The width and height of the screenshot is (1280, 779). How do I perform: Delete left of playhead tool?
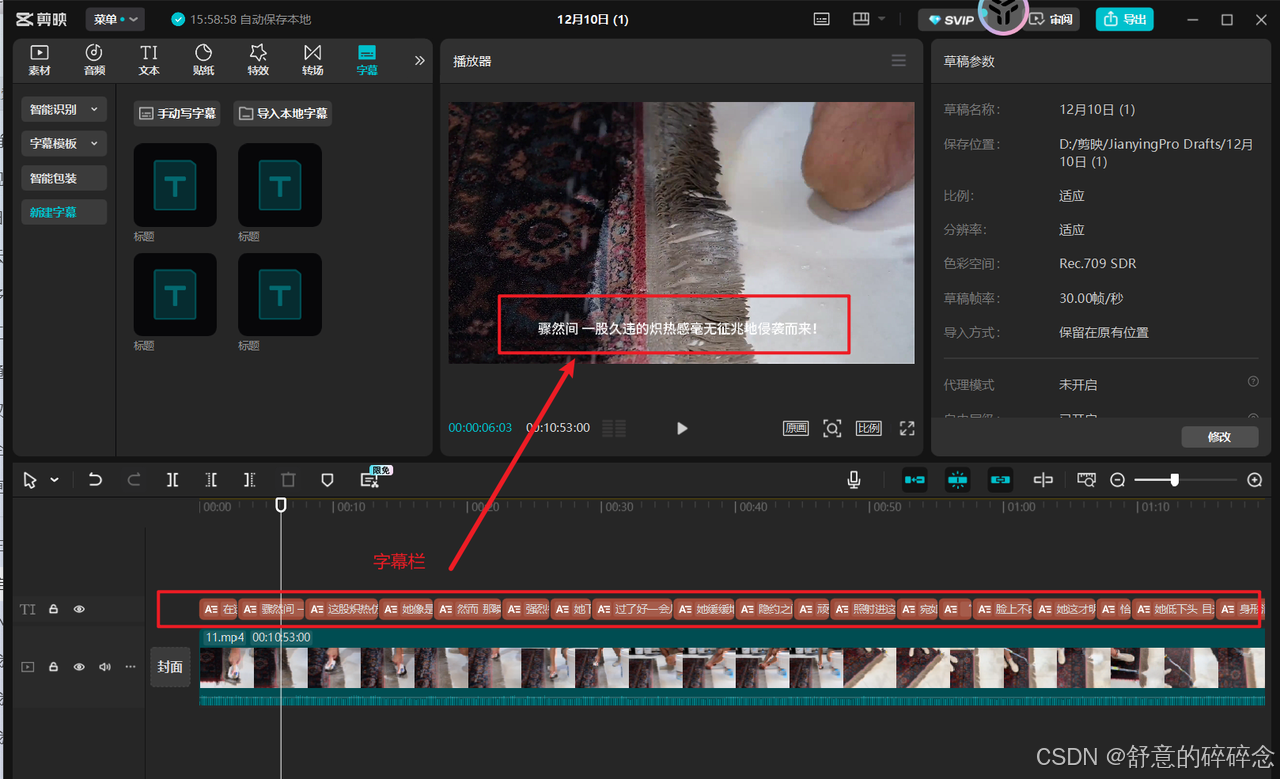click(211, 480)
